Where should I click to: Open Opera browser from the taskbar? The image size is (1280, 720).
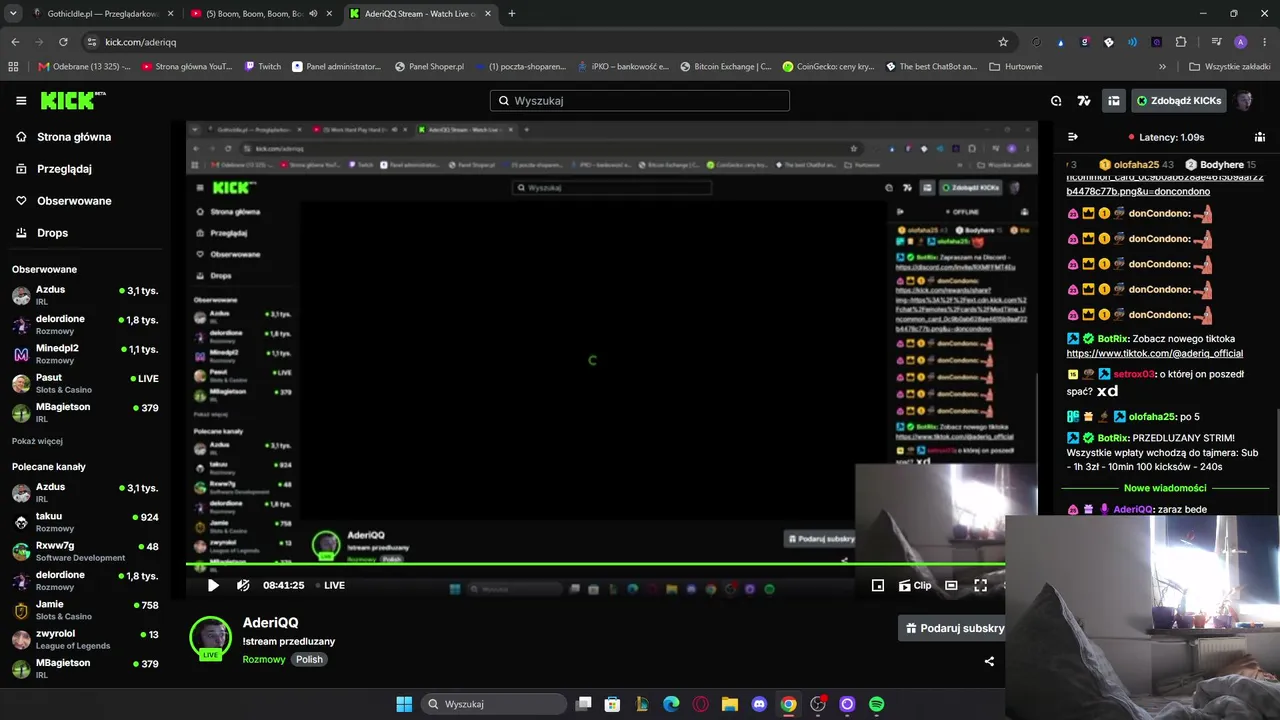click(x=700, y=704)
